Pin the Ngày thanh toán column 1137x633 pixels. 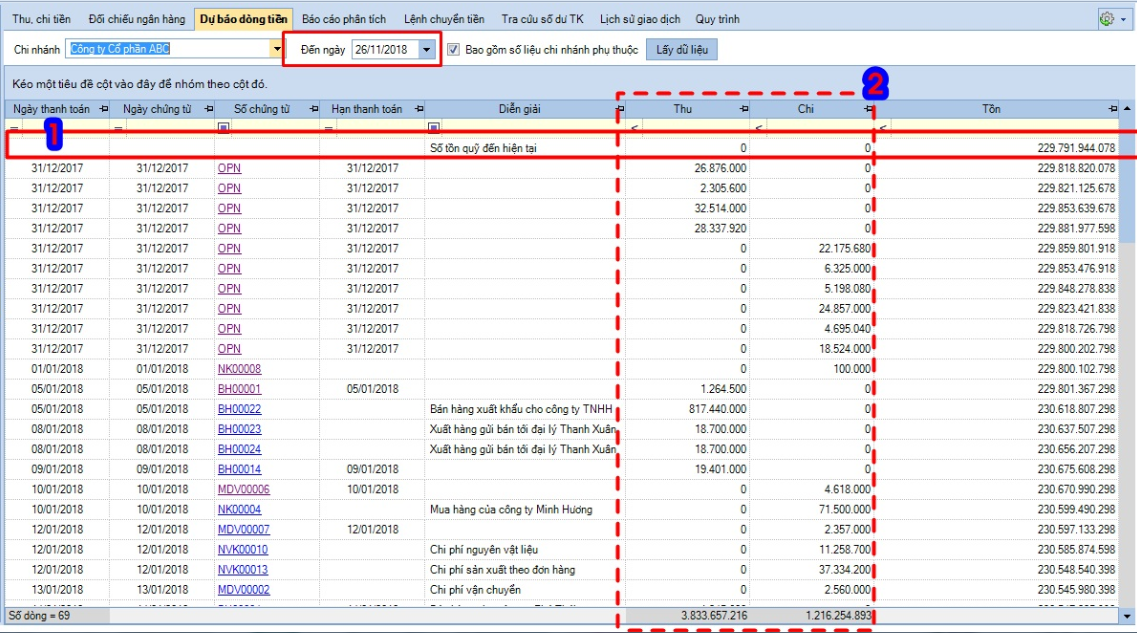click(104, 109)
